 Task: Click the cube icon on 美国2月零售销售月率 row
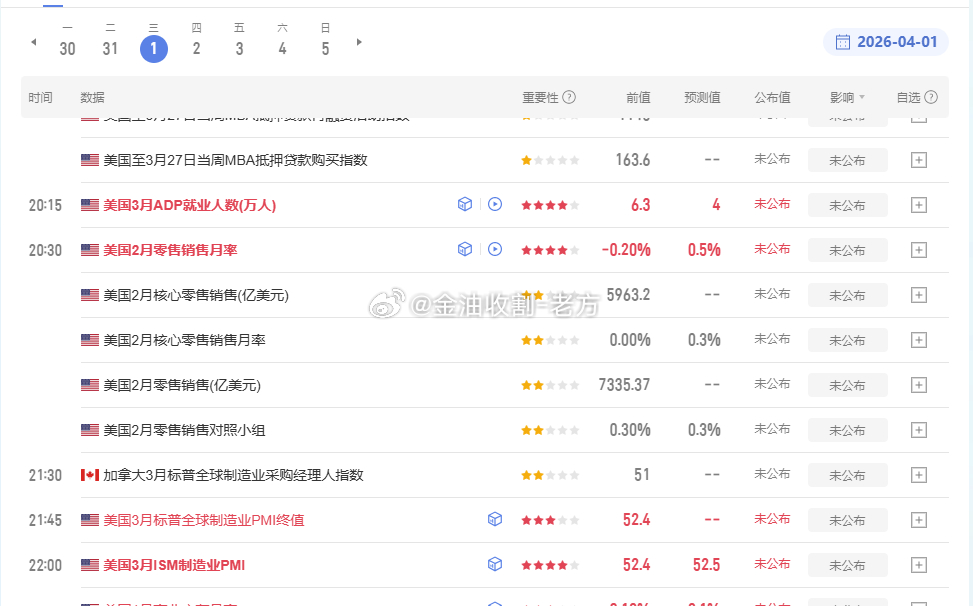464,249
